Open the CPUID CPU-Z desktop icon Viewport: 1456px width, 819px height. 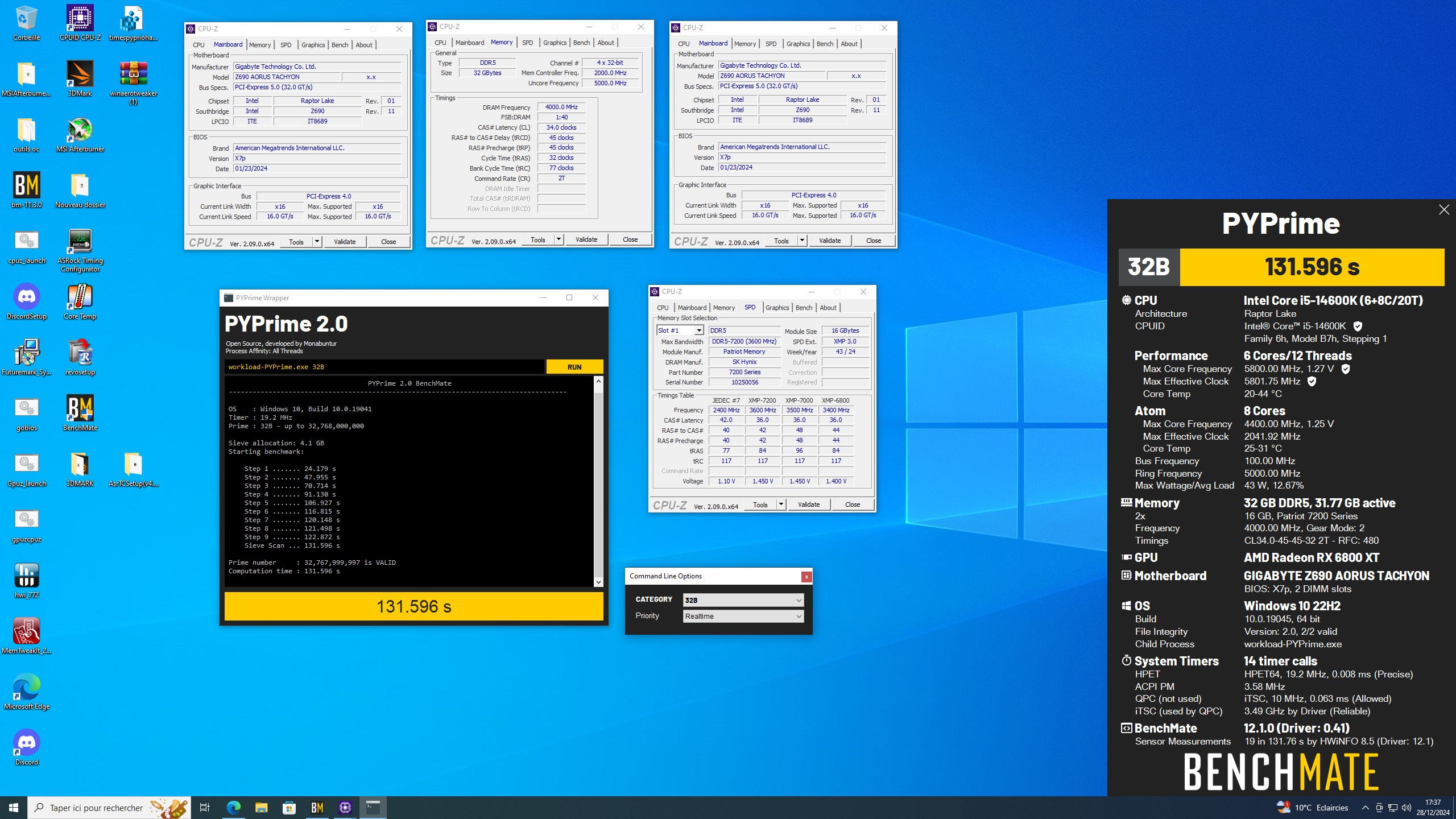click(x=80, y=23)
